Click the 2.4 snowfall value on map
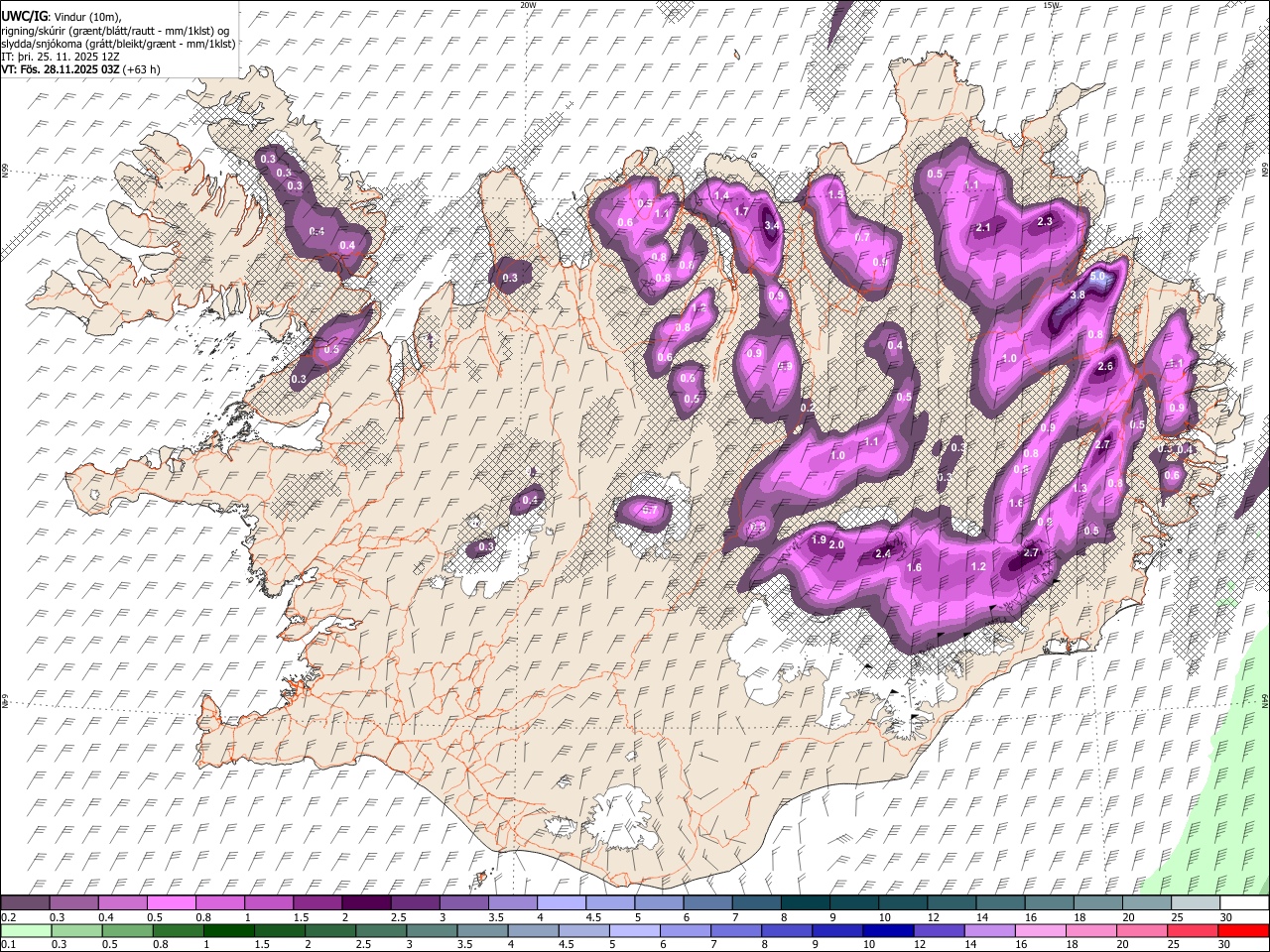The height and width of the screenshot is (952, 1270). coord(882,554)
